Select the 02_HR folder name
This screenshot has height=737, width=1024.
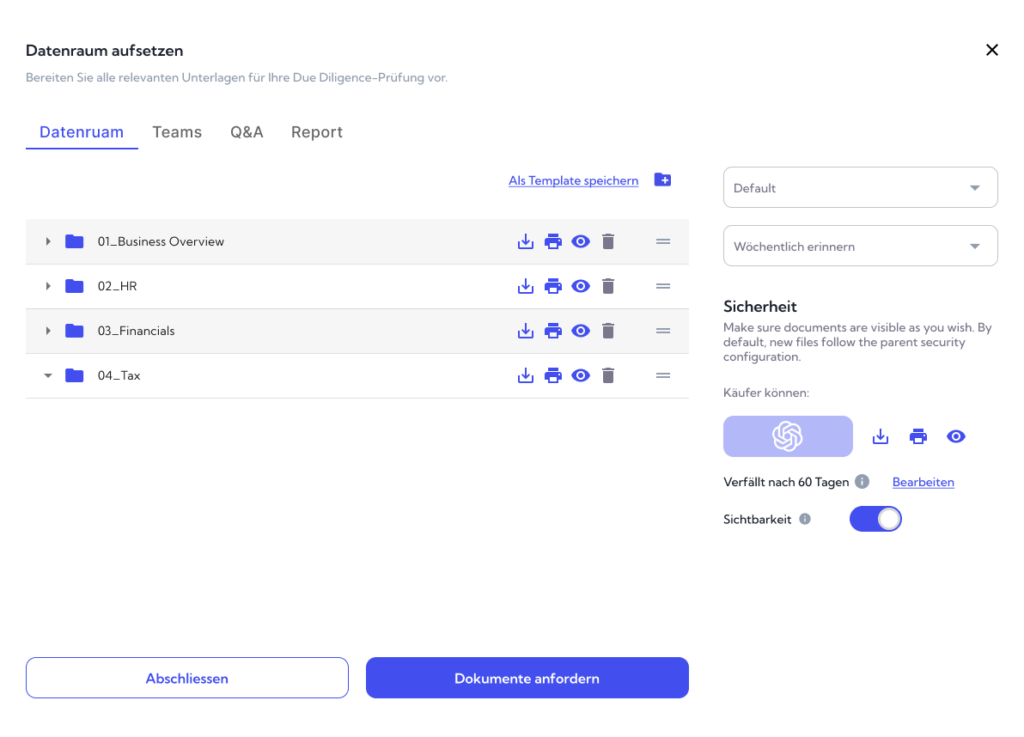[117, 286]
